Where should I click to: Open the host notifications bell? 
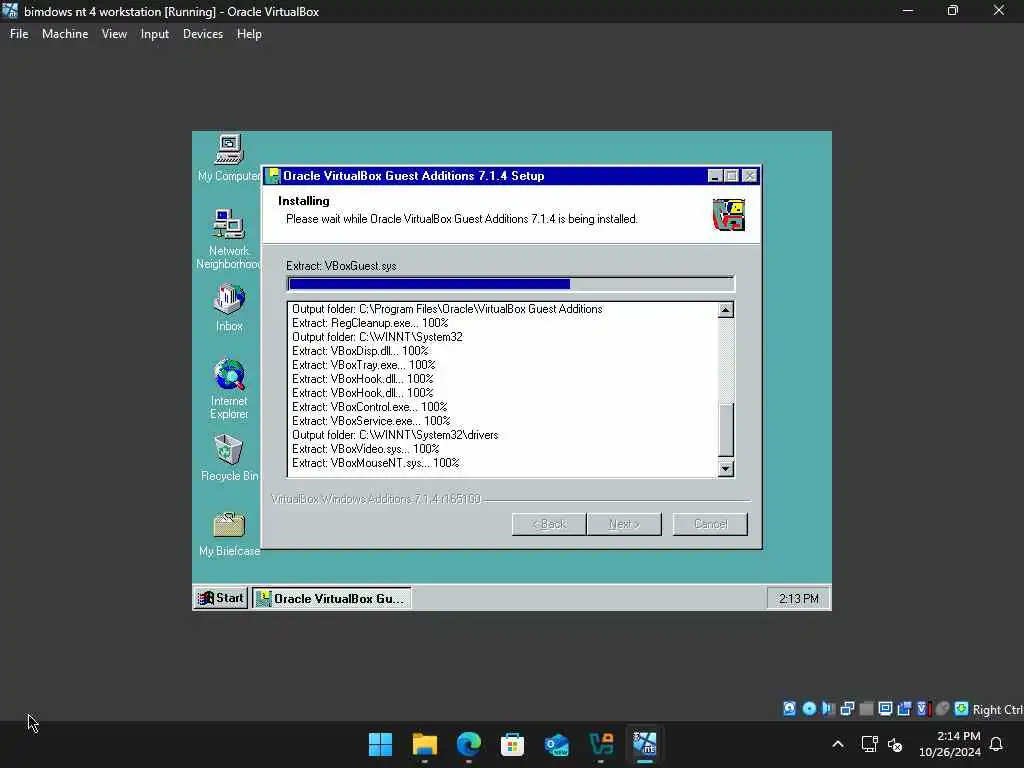996,744
